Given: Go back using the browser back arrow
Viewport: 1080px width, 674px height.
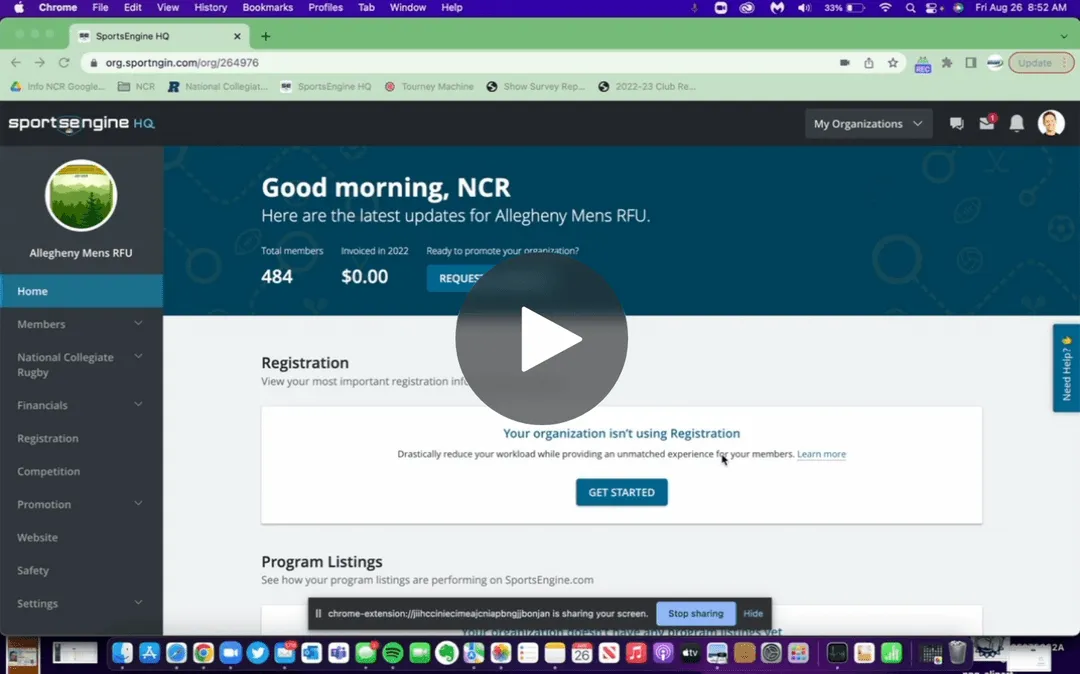Looking at the screenshot, I should (x=16, y=63).
